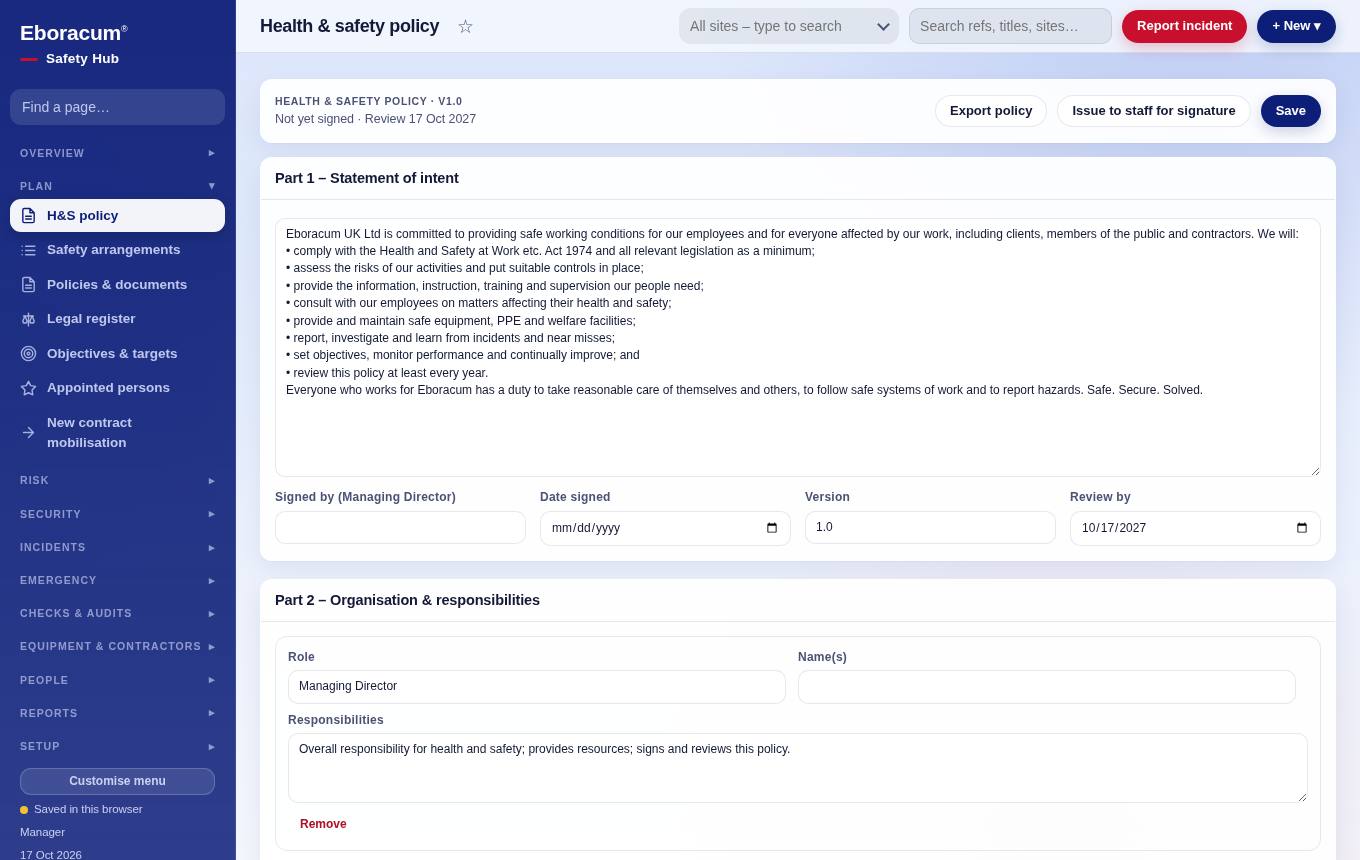
Task: Click the Report incident button
Action: click(1184, 26)
